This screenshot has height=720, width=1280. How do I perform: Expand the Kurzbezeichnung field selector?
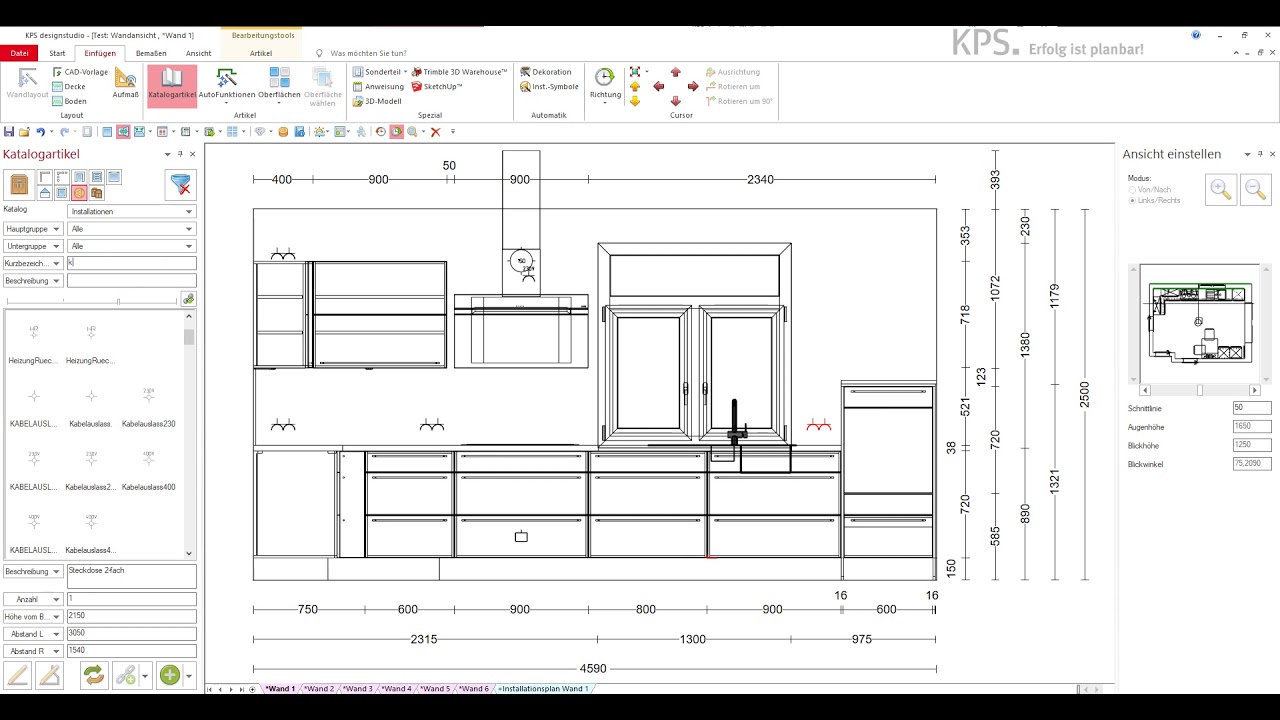pyautogui.click(x=33, y=263)
